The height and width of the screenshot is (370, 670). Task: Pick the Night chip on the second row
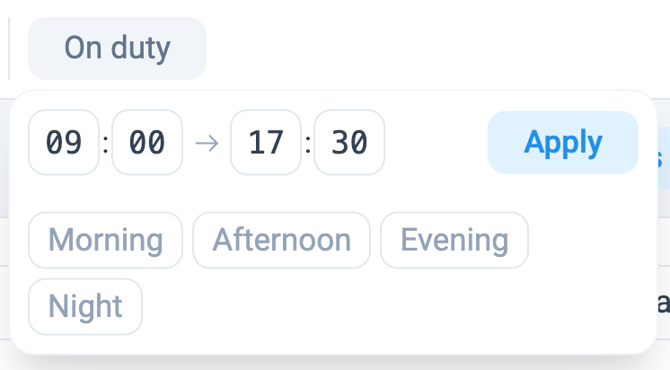(x=85, y=306)
